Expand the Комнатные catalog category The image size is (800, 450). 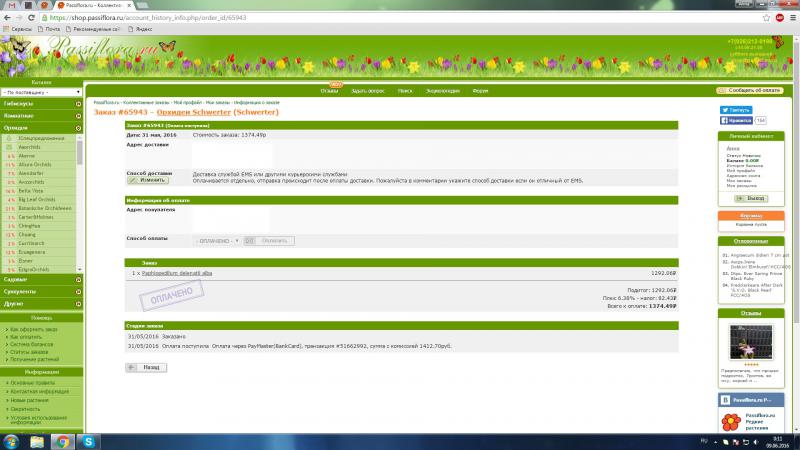pyautogui.click(x=40, y=116)
